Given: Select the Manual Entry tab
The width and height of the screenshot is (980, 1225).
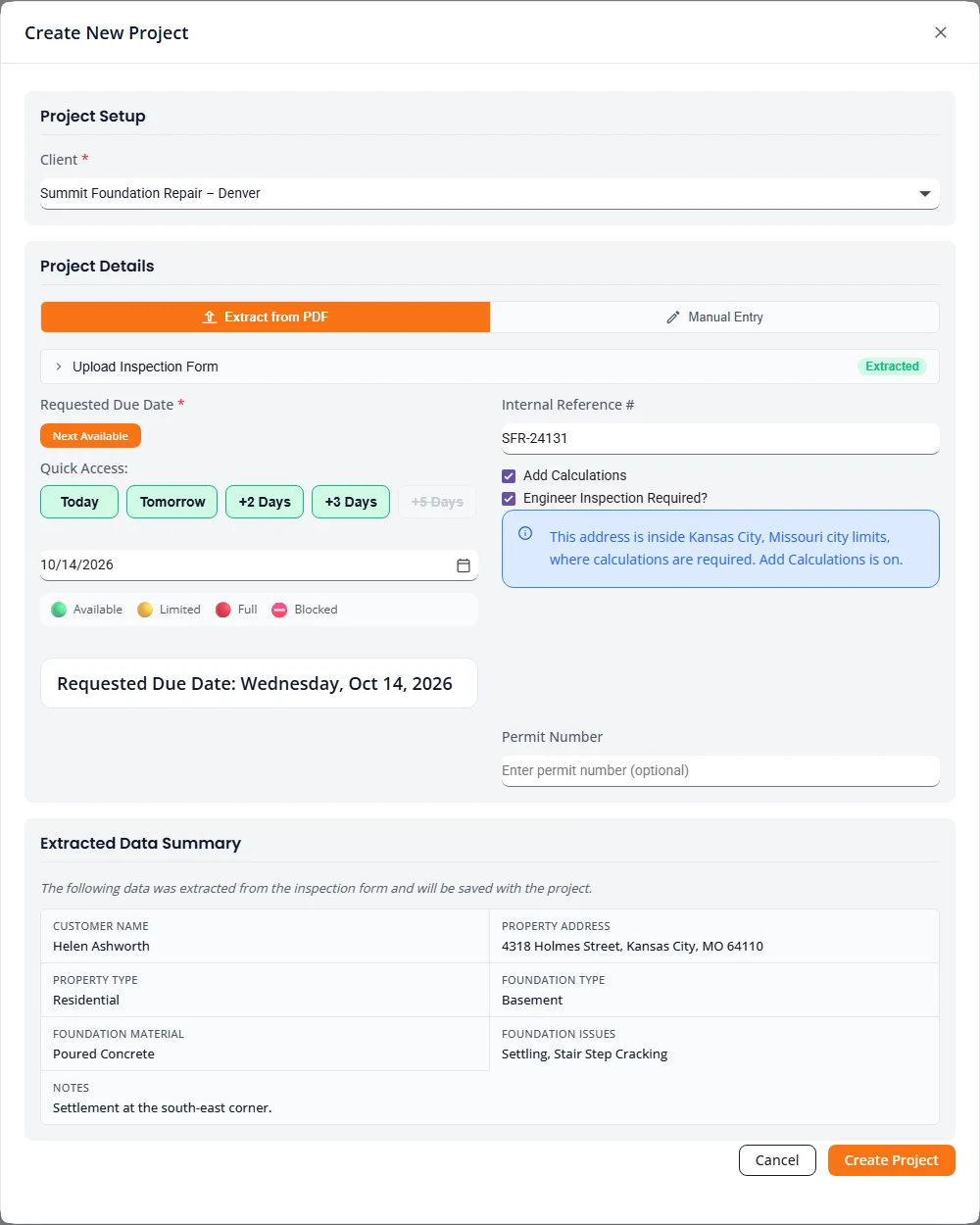Looking at the screenshot, I should (714, 317).
